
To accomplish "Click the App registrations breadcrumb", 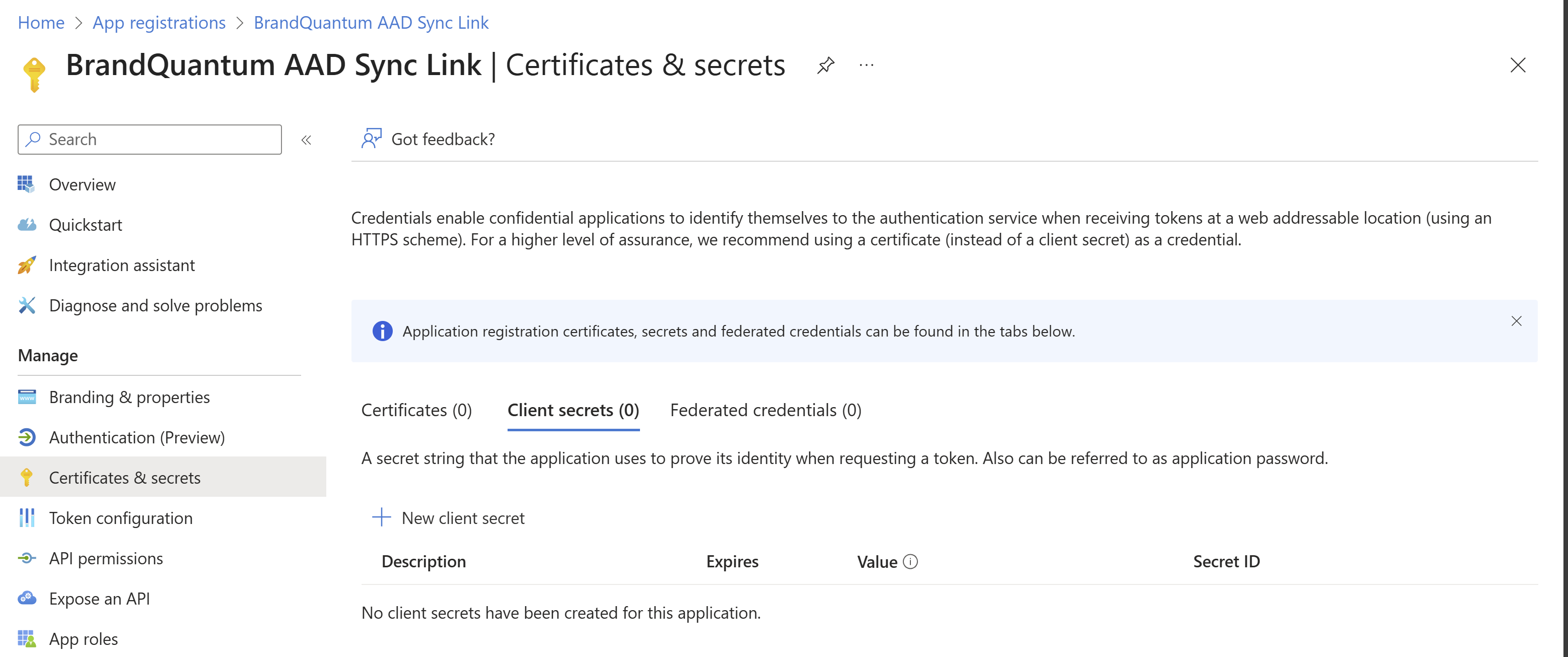I will coord(159,23).
